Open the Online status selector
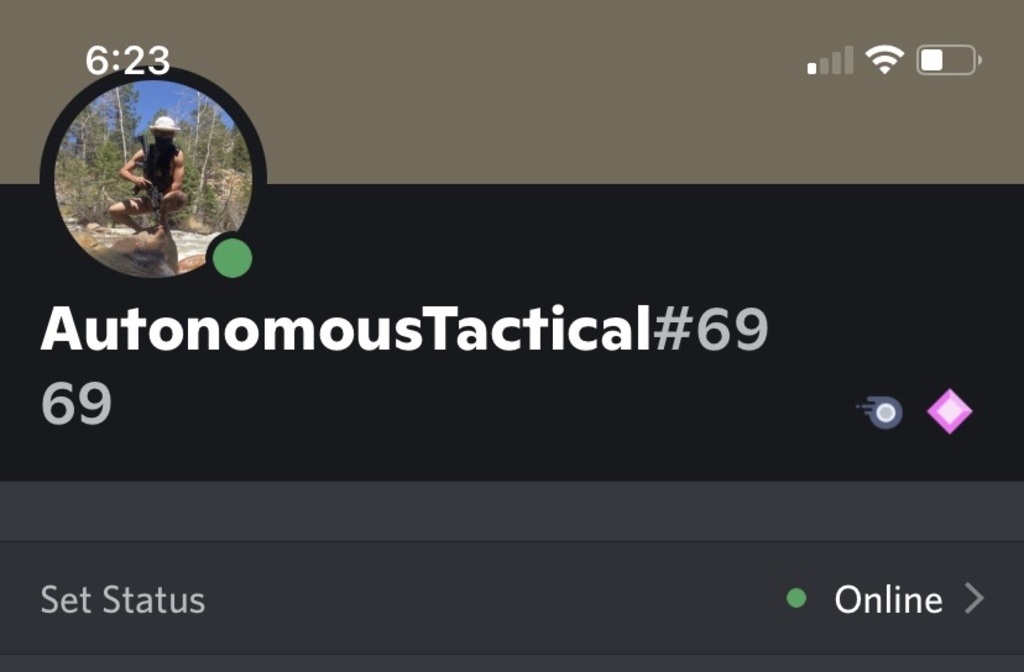 [x=888, y=600]
